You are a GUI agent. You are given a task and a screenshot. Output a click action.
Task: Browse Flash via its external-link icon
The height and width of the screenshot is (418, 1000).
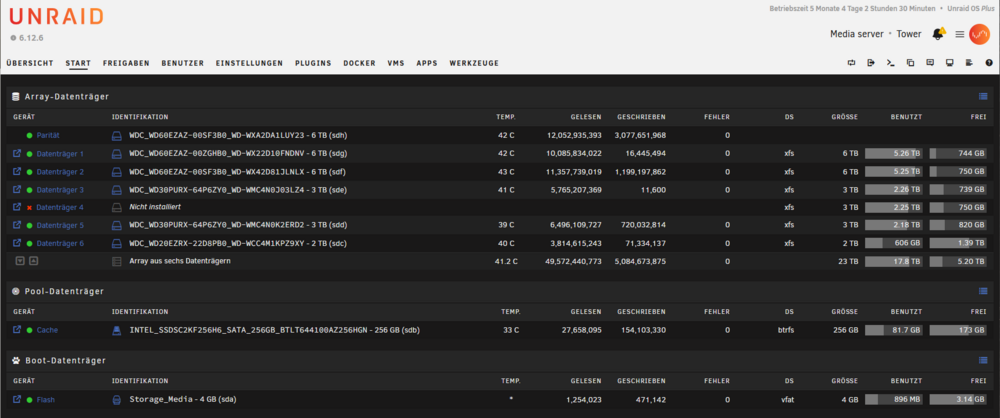click(x=17, y=399)
